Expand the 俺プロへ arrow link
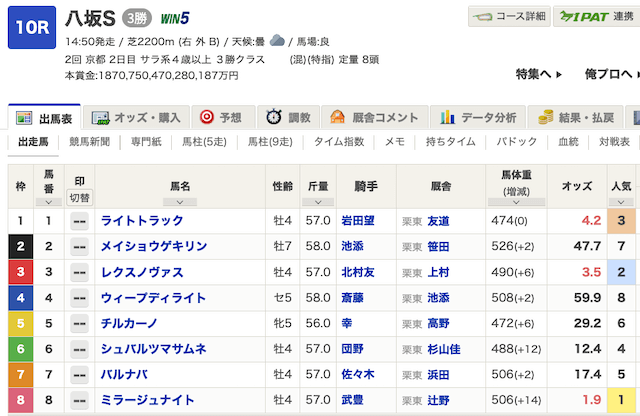The width and height of the screenshot is (640, 416). click(629, 75)
